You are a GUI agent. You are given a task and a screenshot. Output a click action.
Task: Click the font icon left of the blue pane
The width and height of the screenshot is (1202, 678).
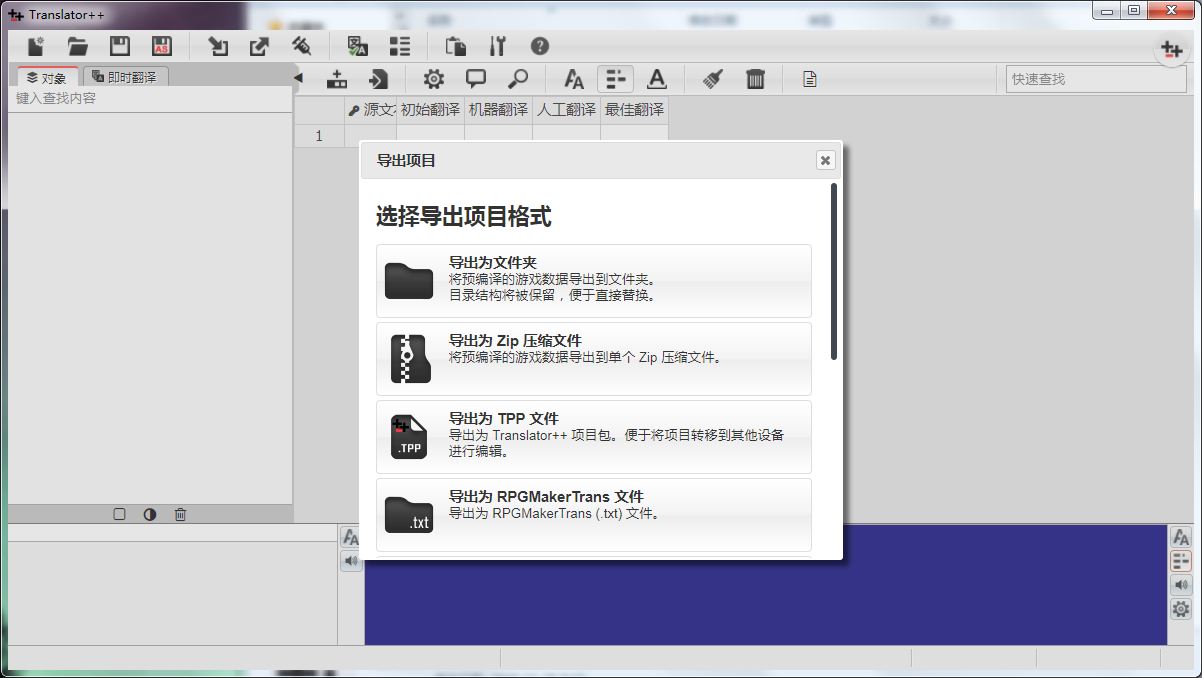[350, 538]
